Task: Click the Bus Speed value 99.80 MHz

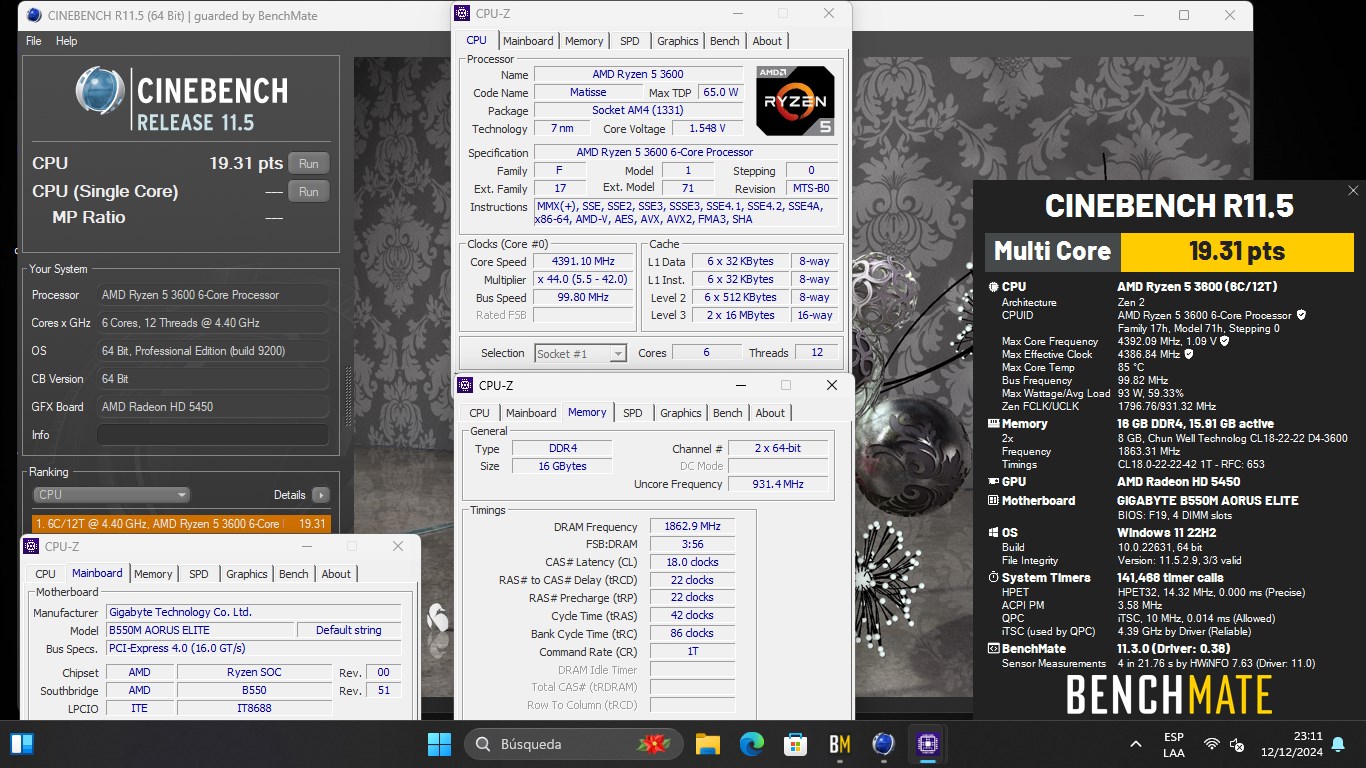Action: tap(584, 298)
